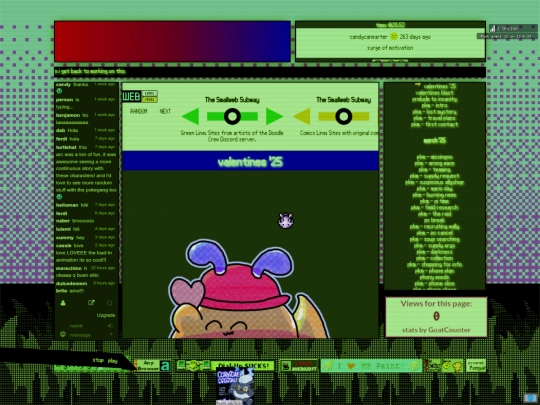Image resolution: width=540 pixels, height=405 pixels.
Task: Click the online users counter widget
Action: coord(513,28)
